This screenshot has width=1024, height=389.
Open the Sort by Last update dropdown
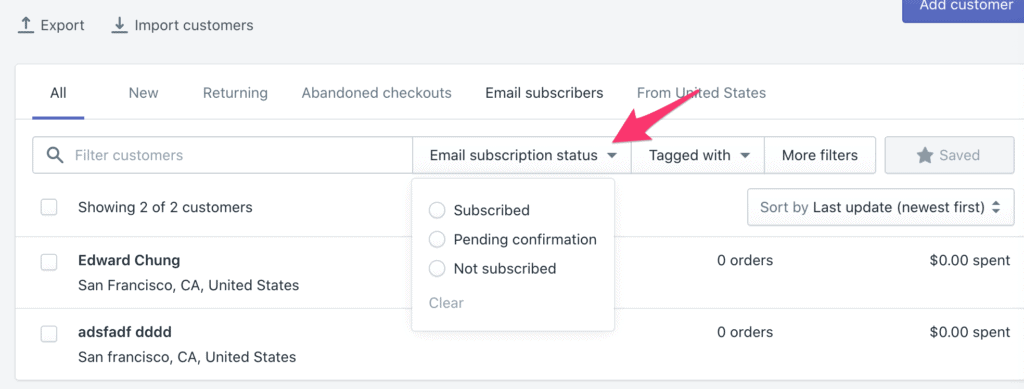point(880,208)
